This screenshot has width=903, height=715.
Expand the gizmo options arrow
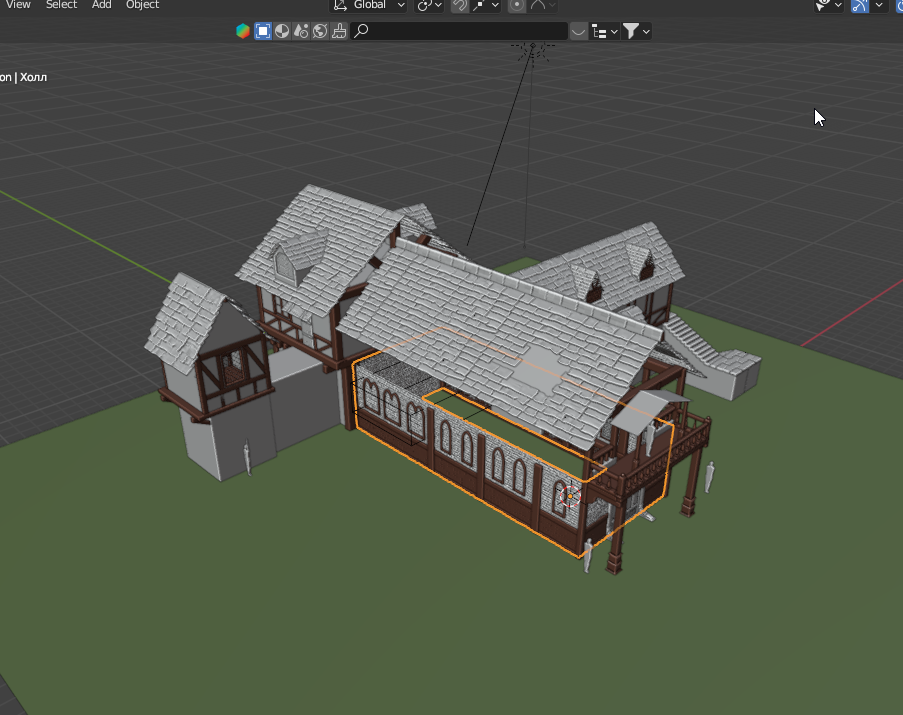(x=879, y=5)
